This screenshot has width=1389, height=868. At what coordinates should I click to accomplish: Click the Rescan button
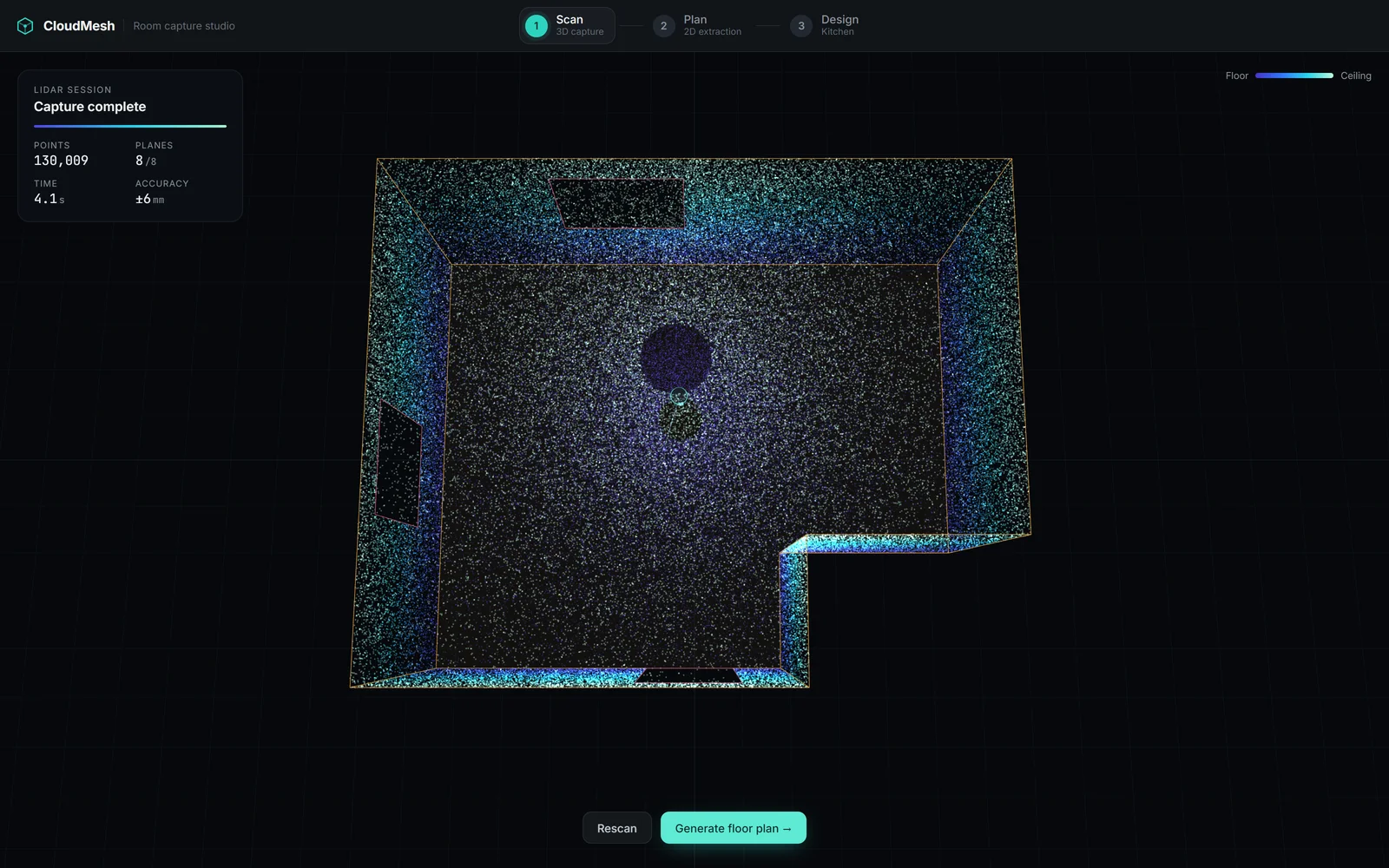[617, 828]
